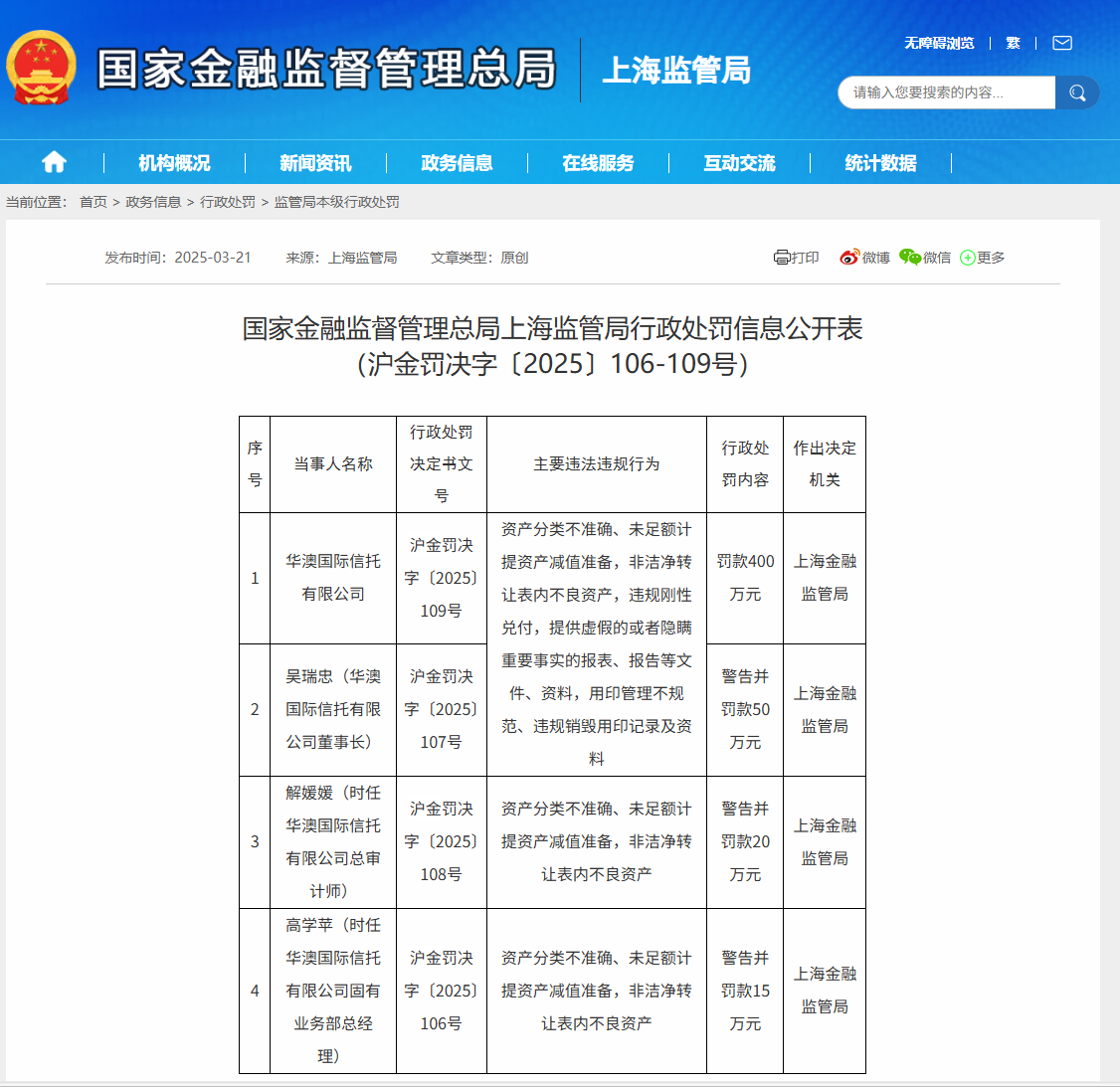Click table header 主要违法违规行为
The width and height of the screenshot is (1120, 1087).
[597, 464]
